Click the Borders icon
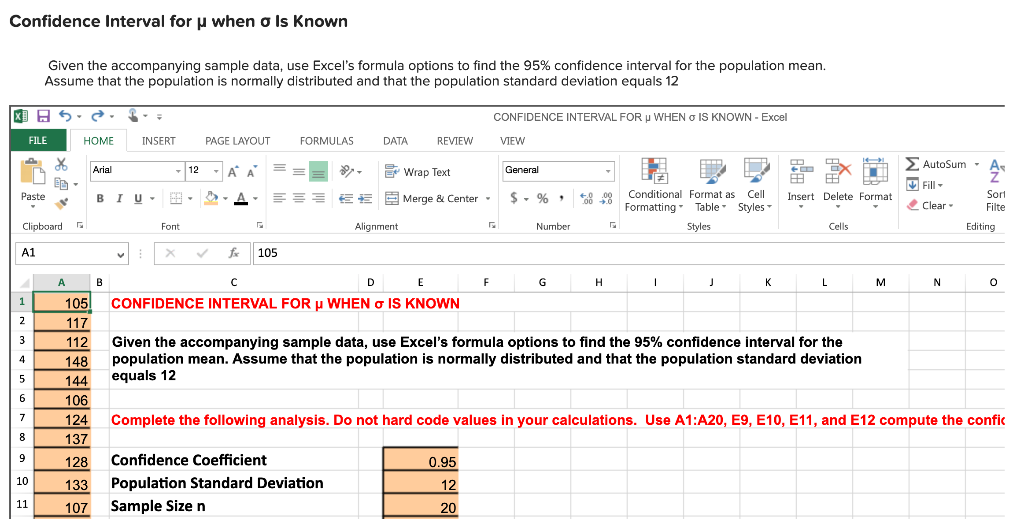The width and height of the screenshot is (1024, 520). click(176, 198)
